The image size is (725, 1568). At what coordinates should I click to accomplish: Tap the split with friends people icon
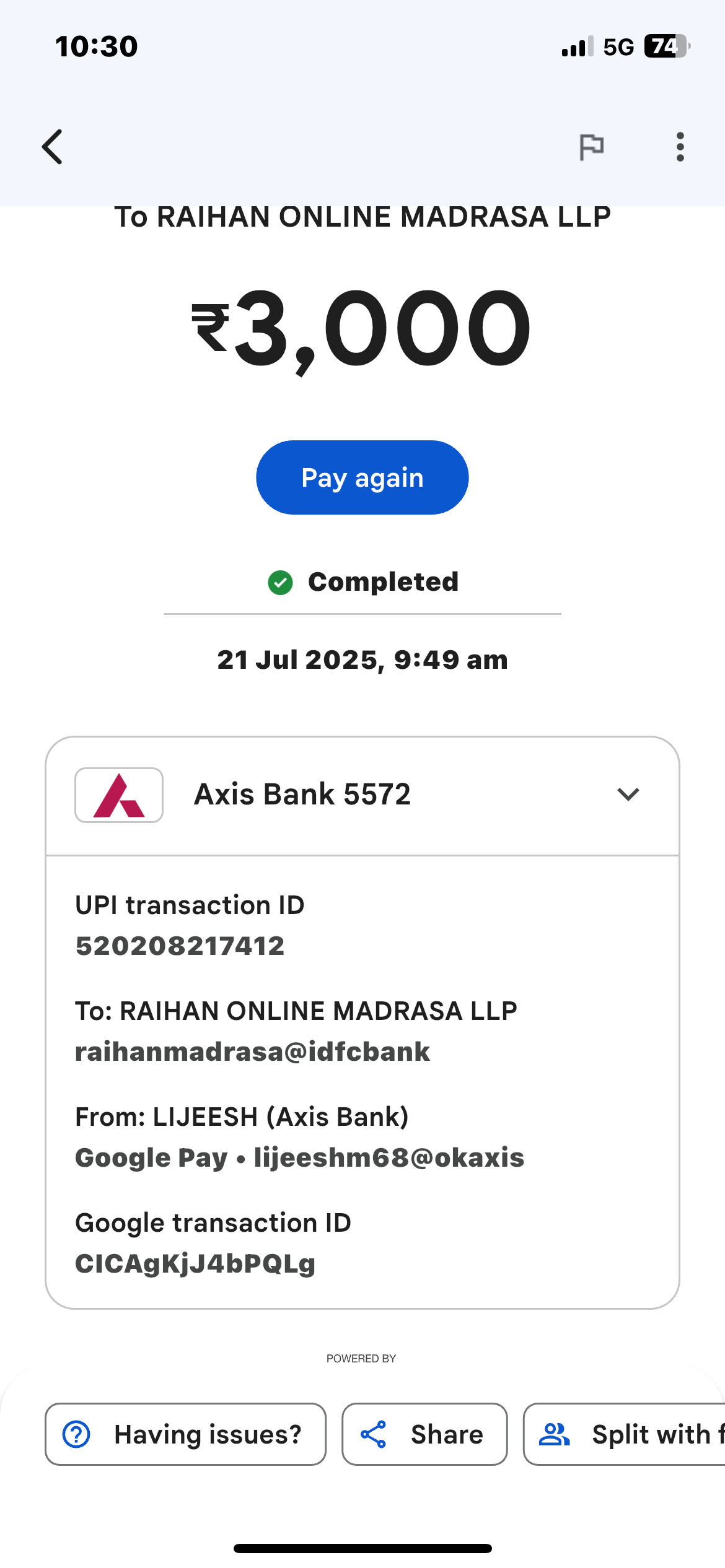click(x=554, y=1434)
